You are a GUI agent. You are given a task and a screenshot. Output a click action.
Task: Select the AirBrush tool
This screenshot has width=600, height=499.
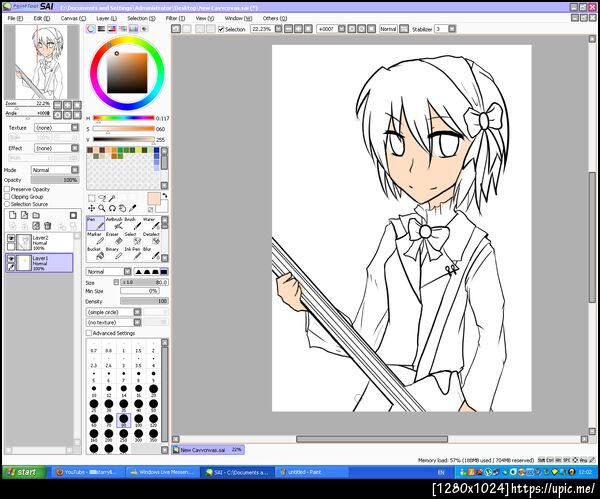click(114, 223)
